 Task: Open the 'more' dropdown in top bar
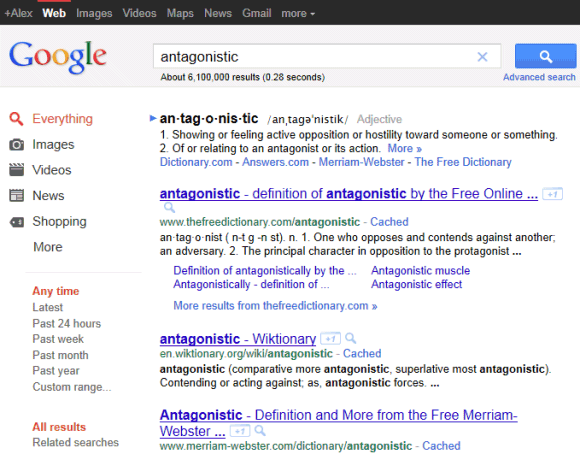coord(298,13)
